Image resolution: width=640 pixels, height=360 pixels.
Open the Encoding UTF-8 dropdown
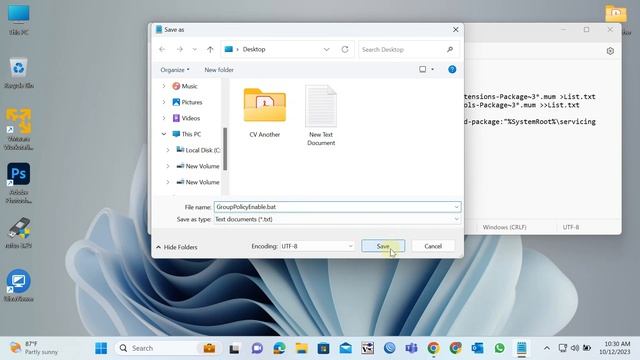click(x=317, y=246)
